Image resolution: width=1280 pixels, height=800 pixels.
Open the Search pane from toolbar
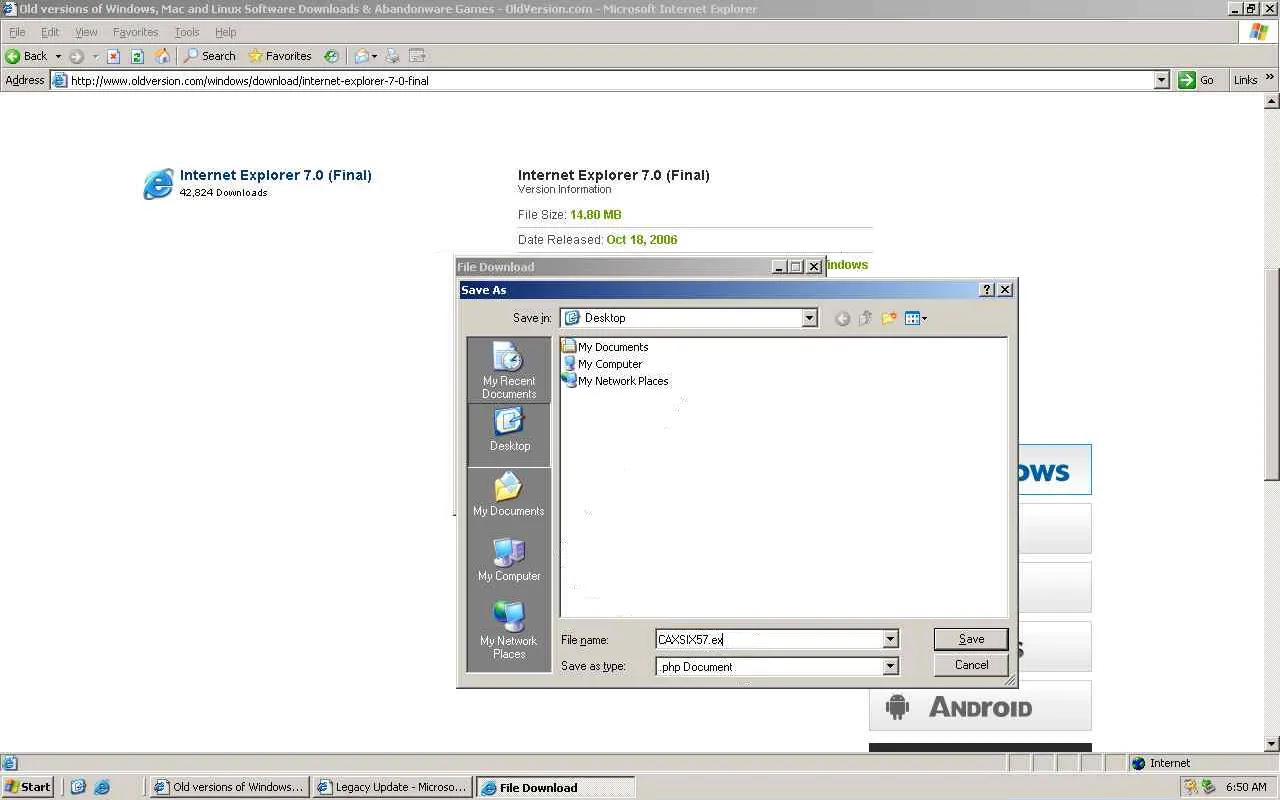click(209, 56)
